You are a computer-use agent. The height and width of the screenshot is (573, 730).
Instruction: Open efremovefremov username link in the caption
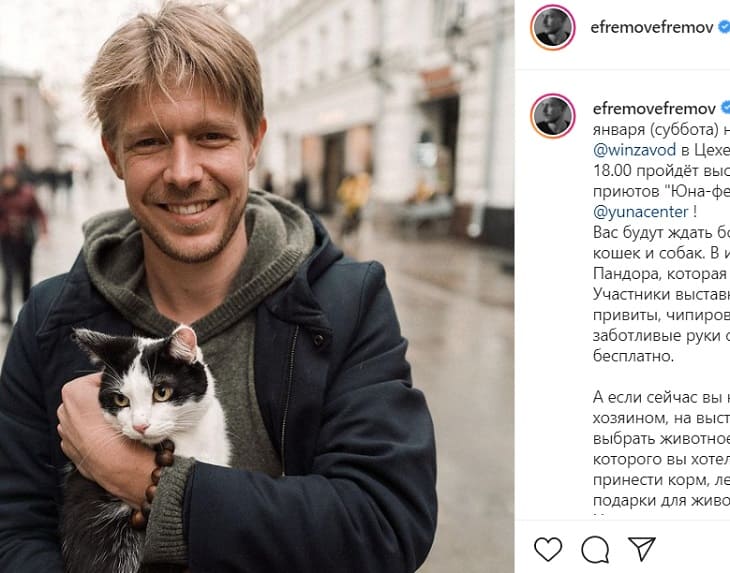[654, 108]
